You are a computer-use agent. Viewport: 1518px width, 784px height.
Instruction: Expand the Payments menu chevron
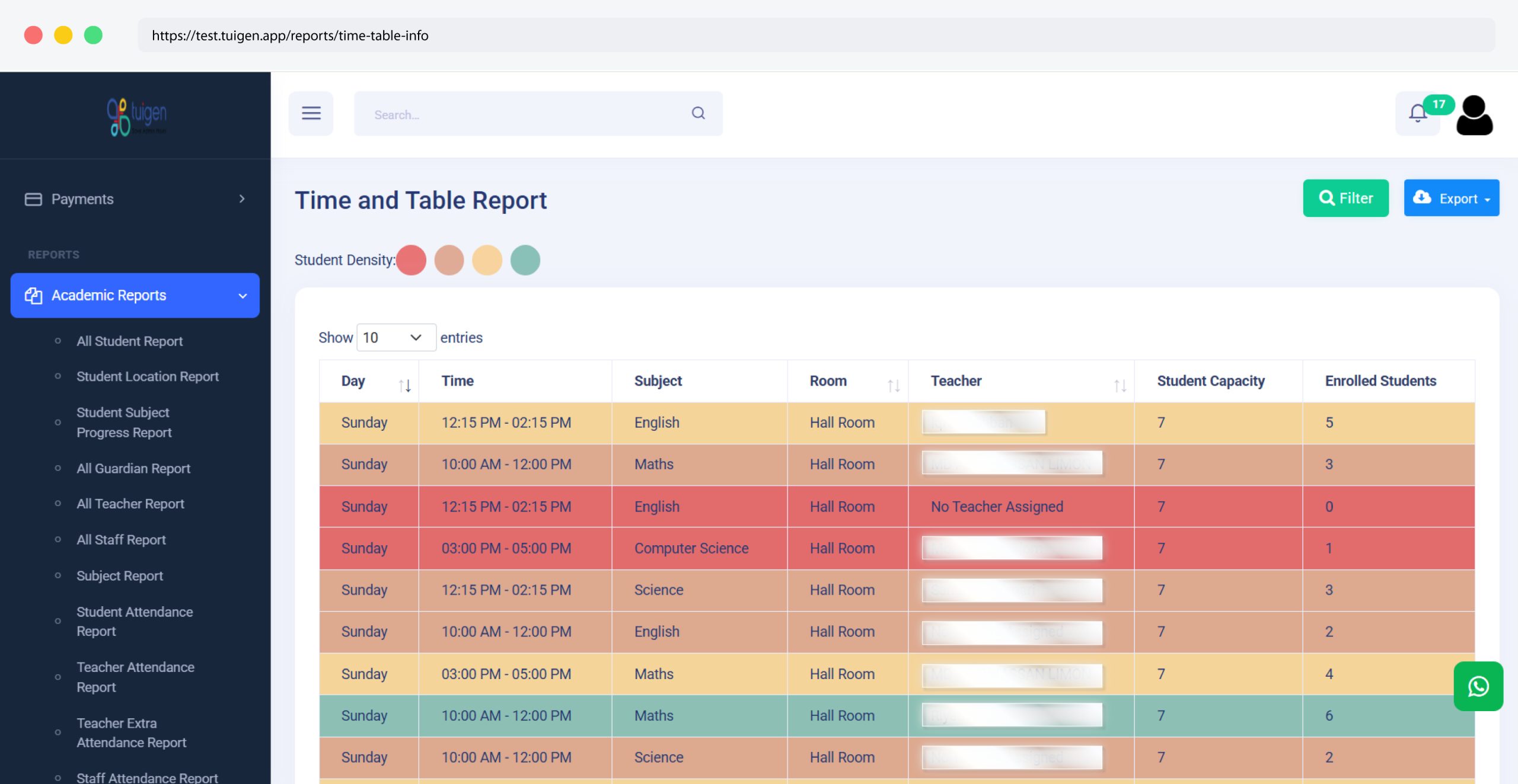click(242, 199)
